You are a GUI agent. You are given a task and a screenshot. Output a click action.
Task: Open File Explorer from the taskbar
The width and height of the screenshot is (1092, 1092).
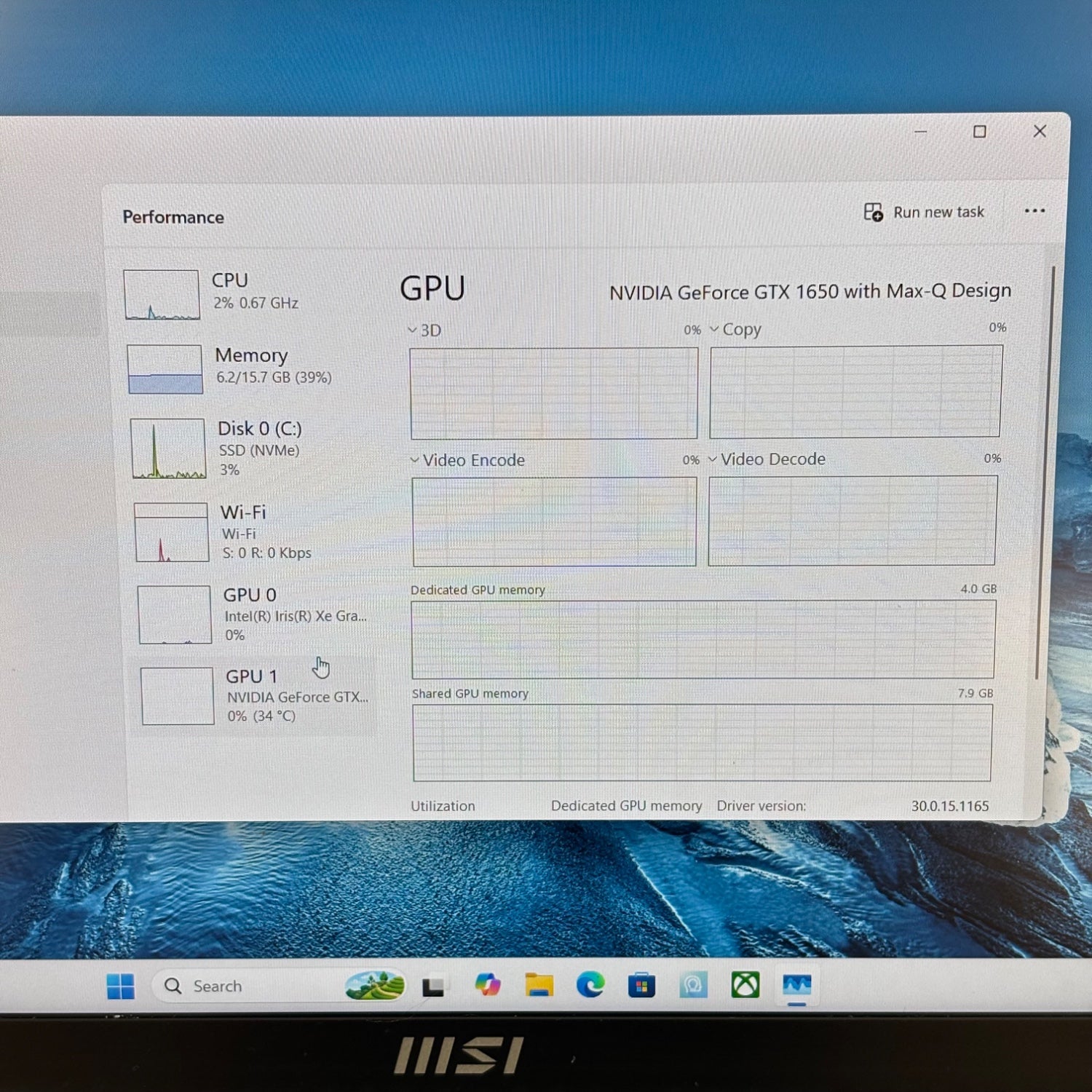pos(539,985)
